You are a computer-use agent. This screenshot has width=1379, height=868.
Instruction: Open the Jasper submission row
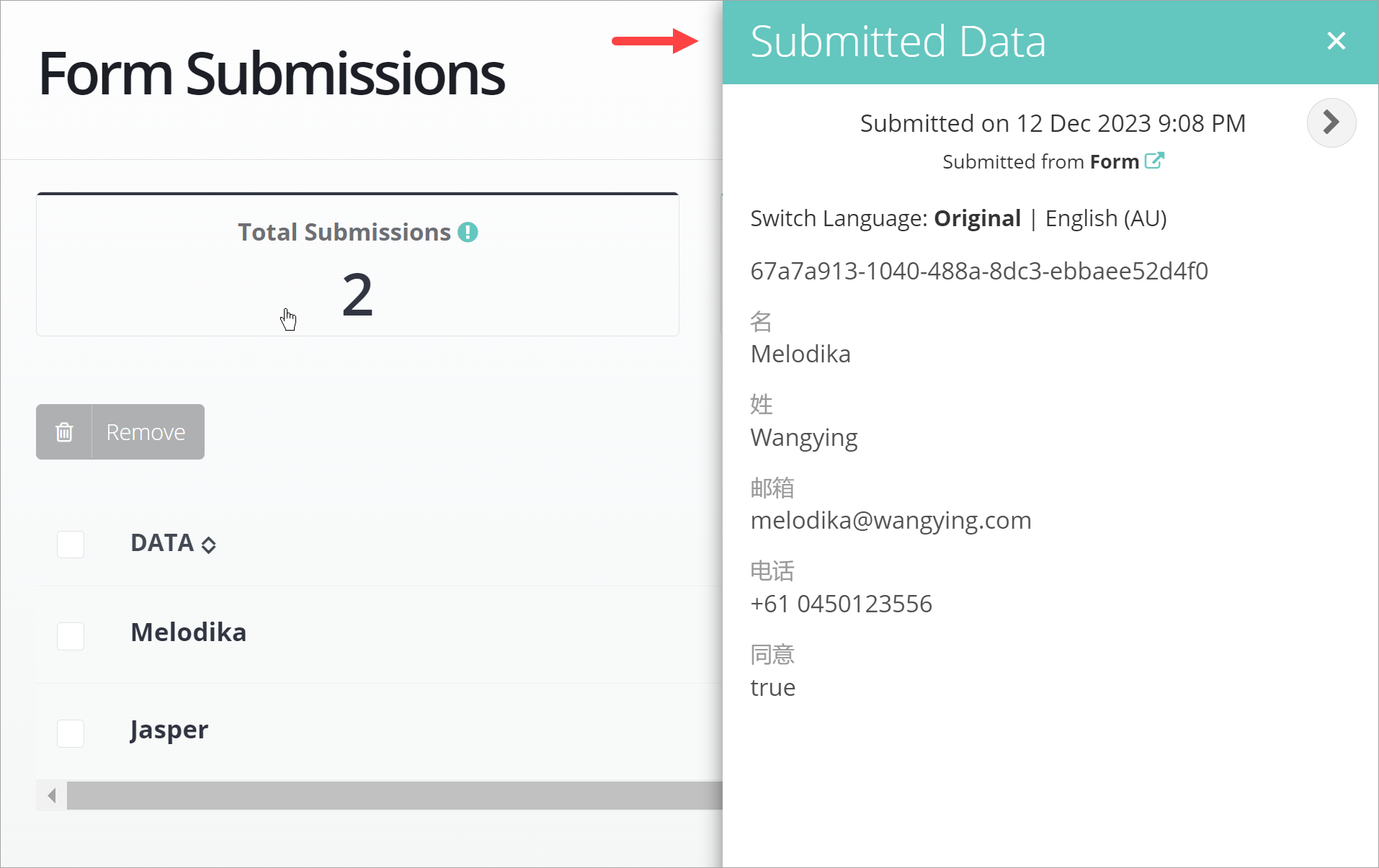[169, 730]
